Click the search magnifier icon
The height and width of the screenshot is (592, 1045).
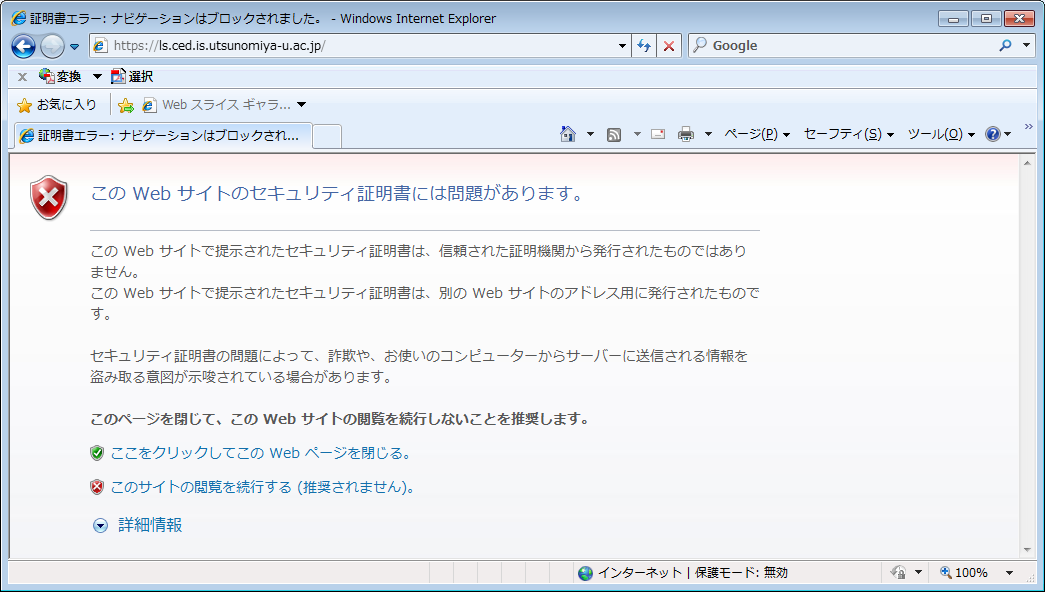(x=1005, y=46)
